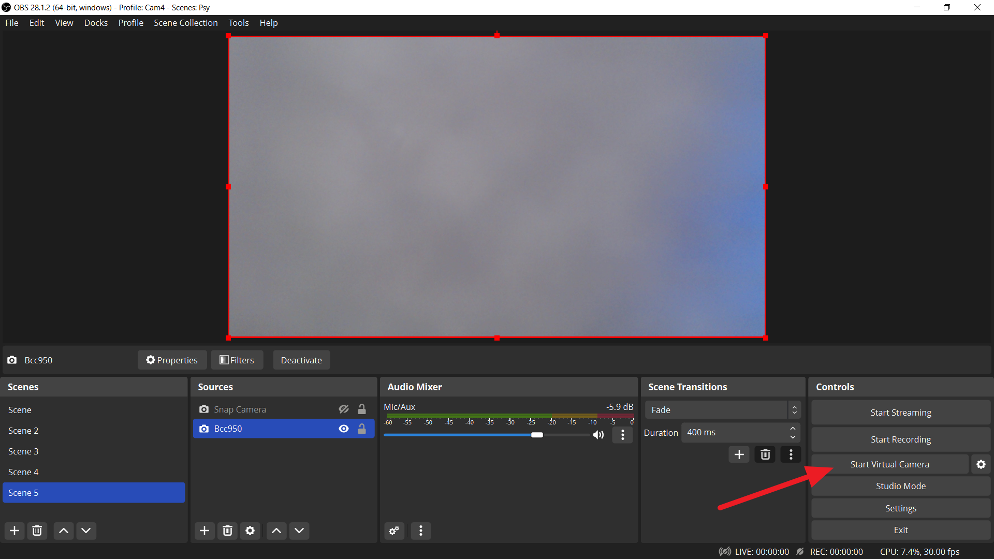Image resolution: width=994 pixels, height=560 pixels.
Task: Open source properties gear in Sources toolbar
Action: click(250, 530)
